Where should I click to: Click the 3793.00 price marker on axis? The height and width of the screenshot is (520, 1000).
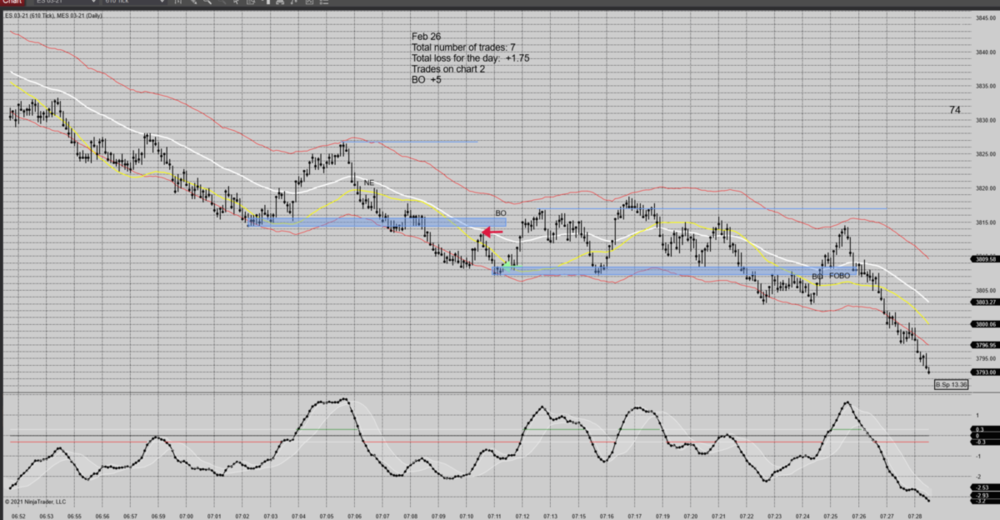(x=957, y=371)
